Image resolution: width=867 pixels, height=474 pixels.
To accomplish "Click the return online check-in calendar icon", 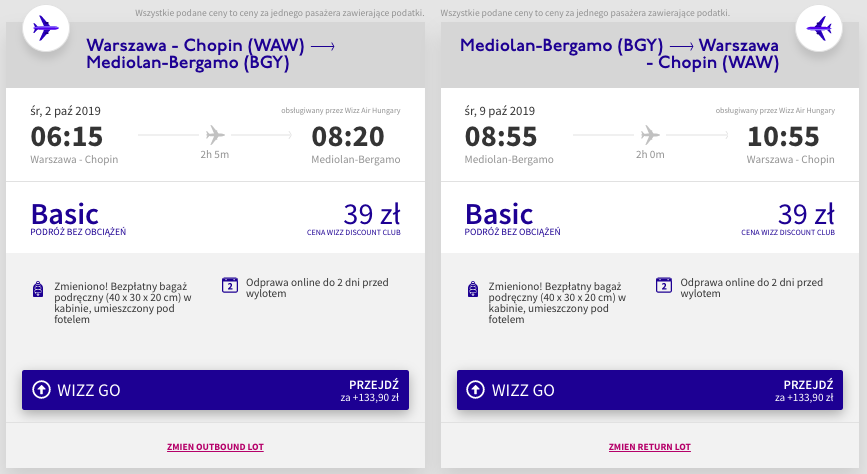I will click(x=663, y=285).
